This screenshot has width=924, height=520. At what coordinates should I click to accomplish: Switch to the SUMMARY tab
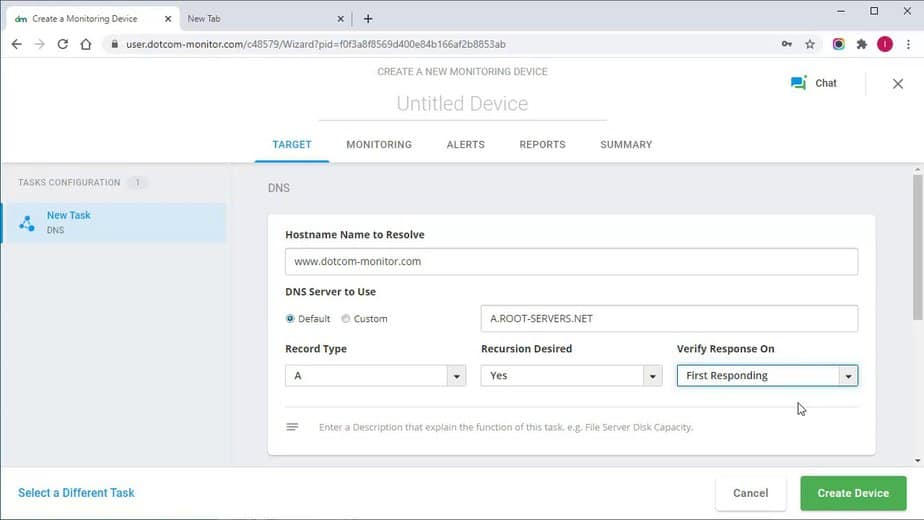(626, 144)
